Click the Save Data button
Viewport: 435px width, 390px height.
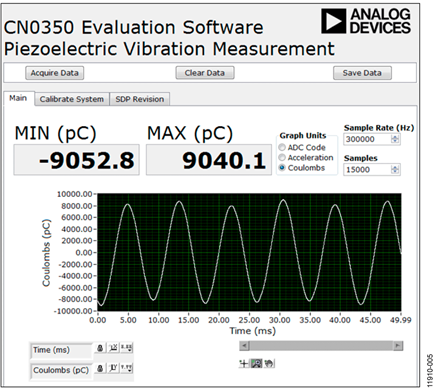click(362, 73)
